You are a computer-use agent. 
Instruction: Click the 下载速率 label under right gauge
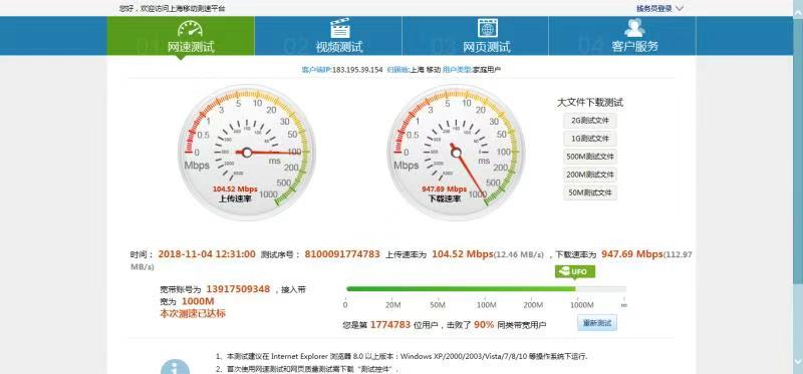(444, 198)
